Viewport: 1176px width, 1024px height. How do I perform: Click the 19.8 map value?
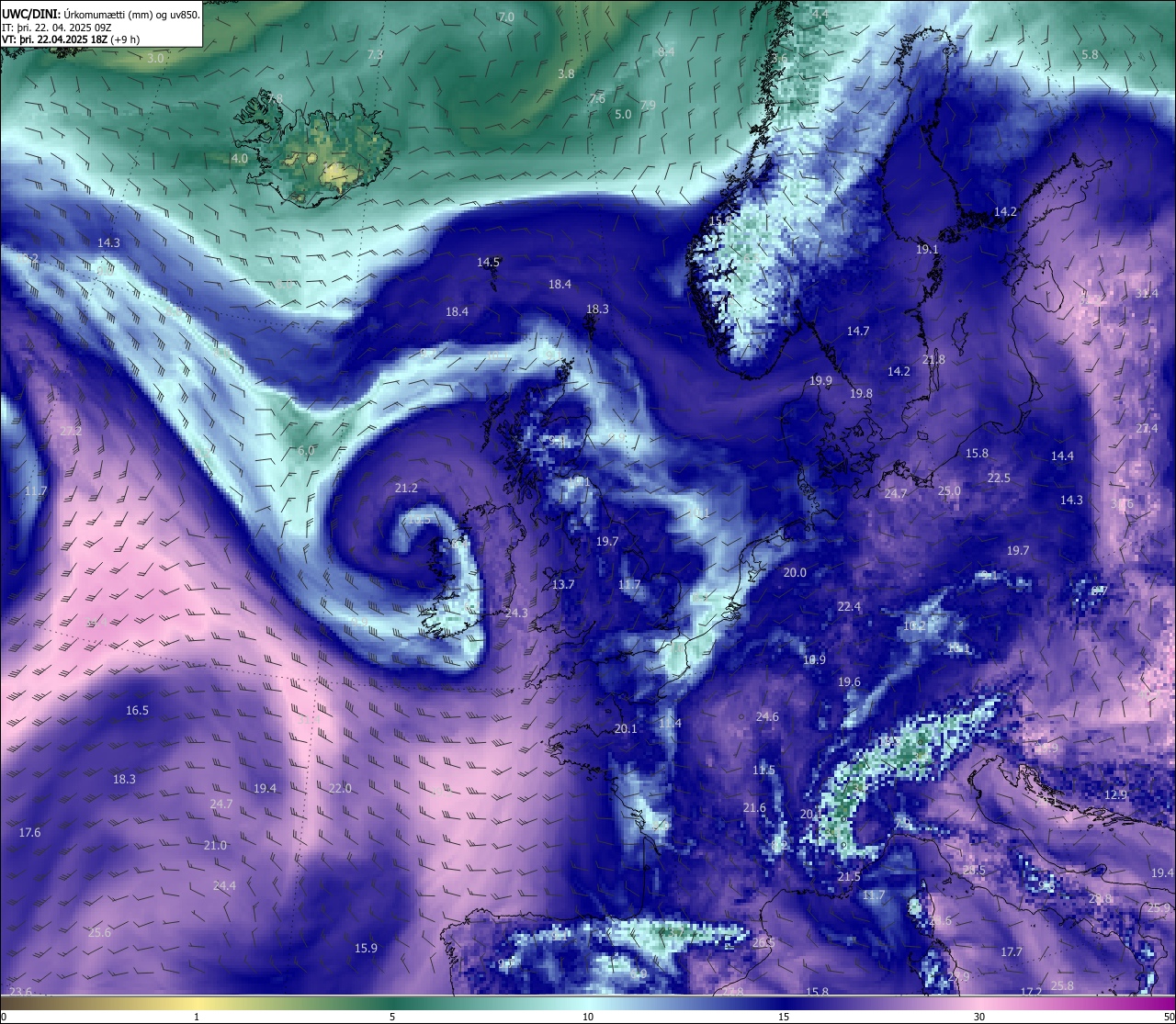[861, 394]
